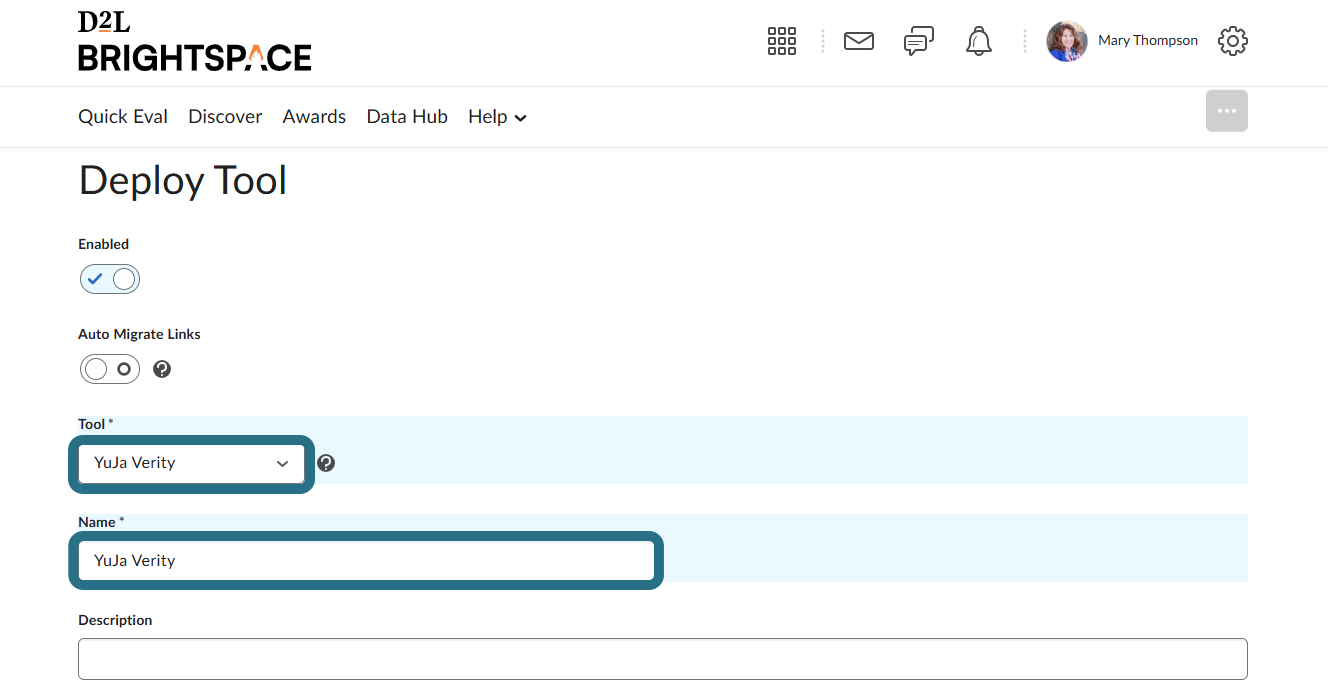
Task: Click the Enabled label
Action: (x=104, y=244)
